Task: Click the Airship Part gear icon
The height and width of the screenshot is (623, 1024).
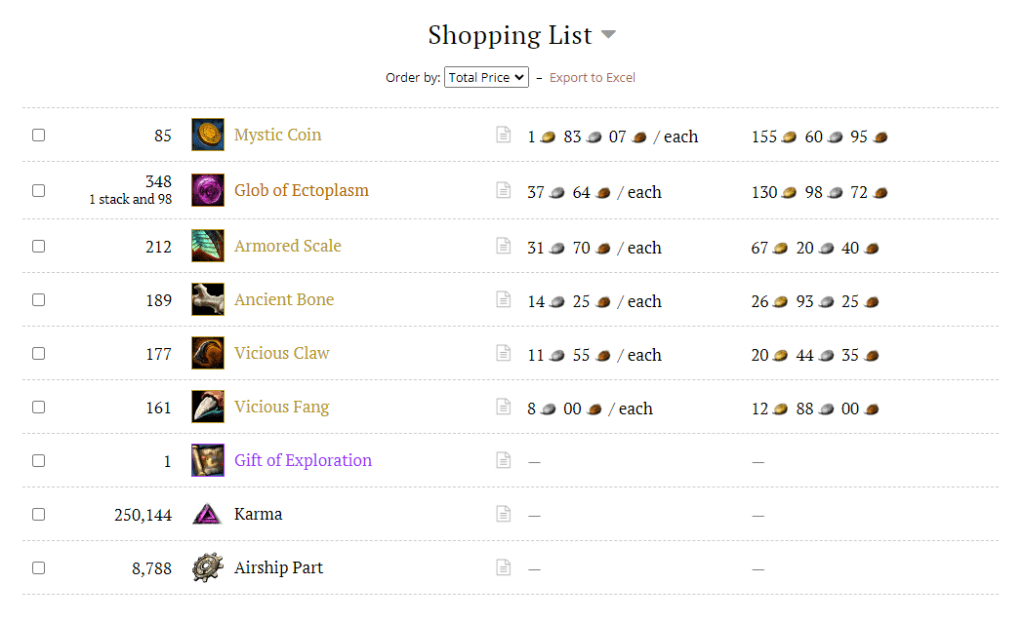Action: 208,568
